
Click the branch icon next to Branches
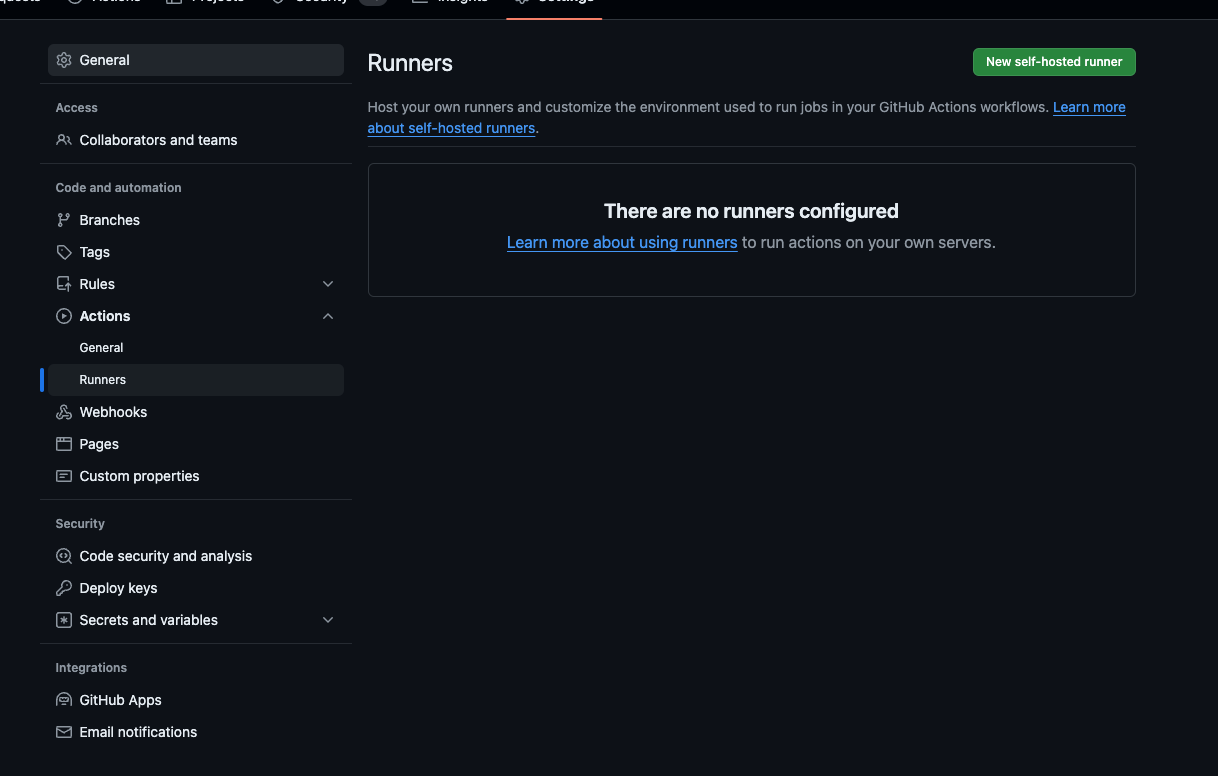click(x=64, y=220)
